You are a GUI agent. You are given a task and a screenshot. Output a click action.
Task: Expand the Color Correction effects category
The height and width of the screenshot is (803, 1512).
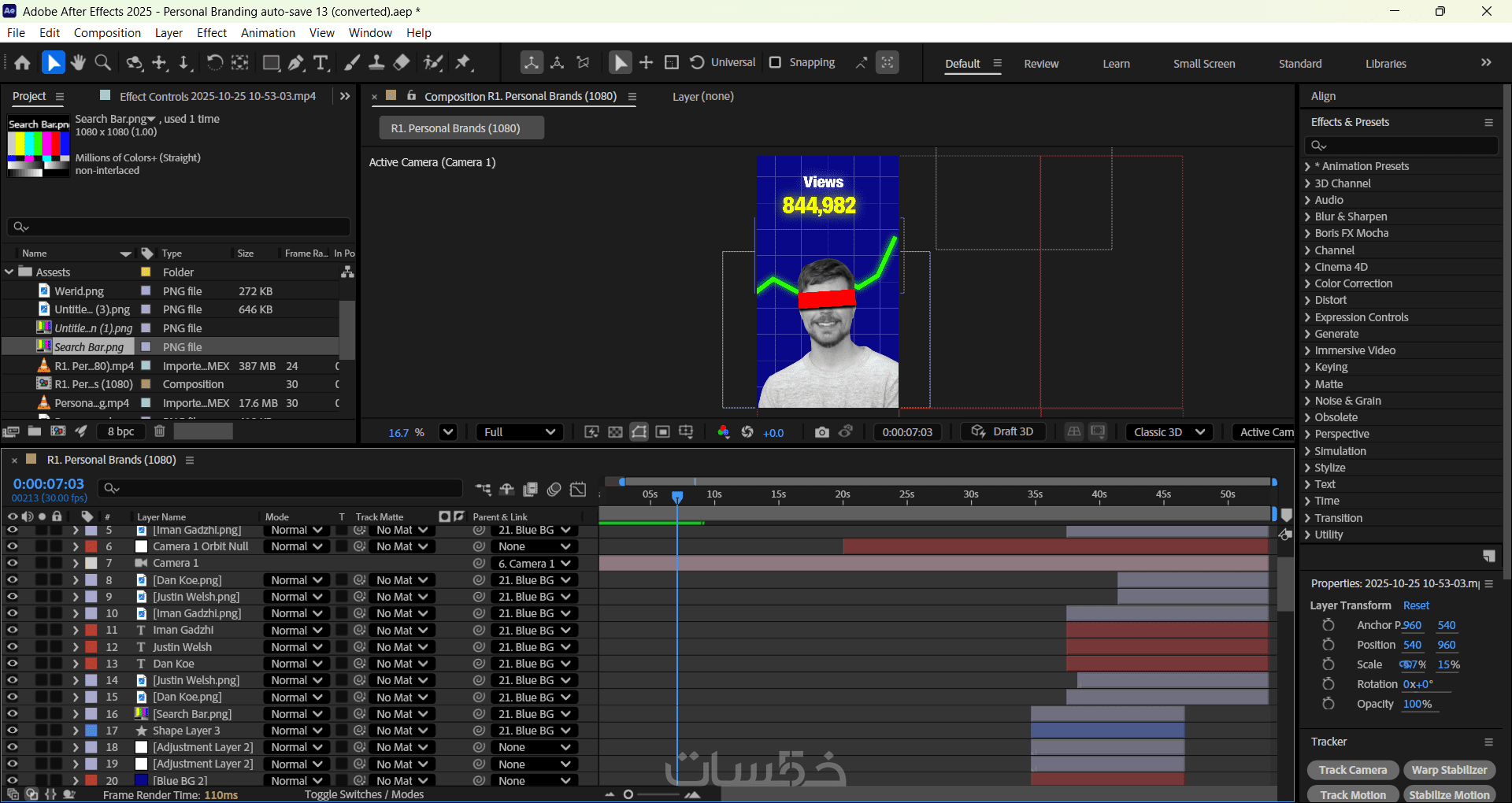click(1353, 283)
